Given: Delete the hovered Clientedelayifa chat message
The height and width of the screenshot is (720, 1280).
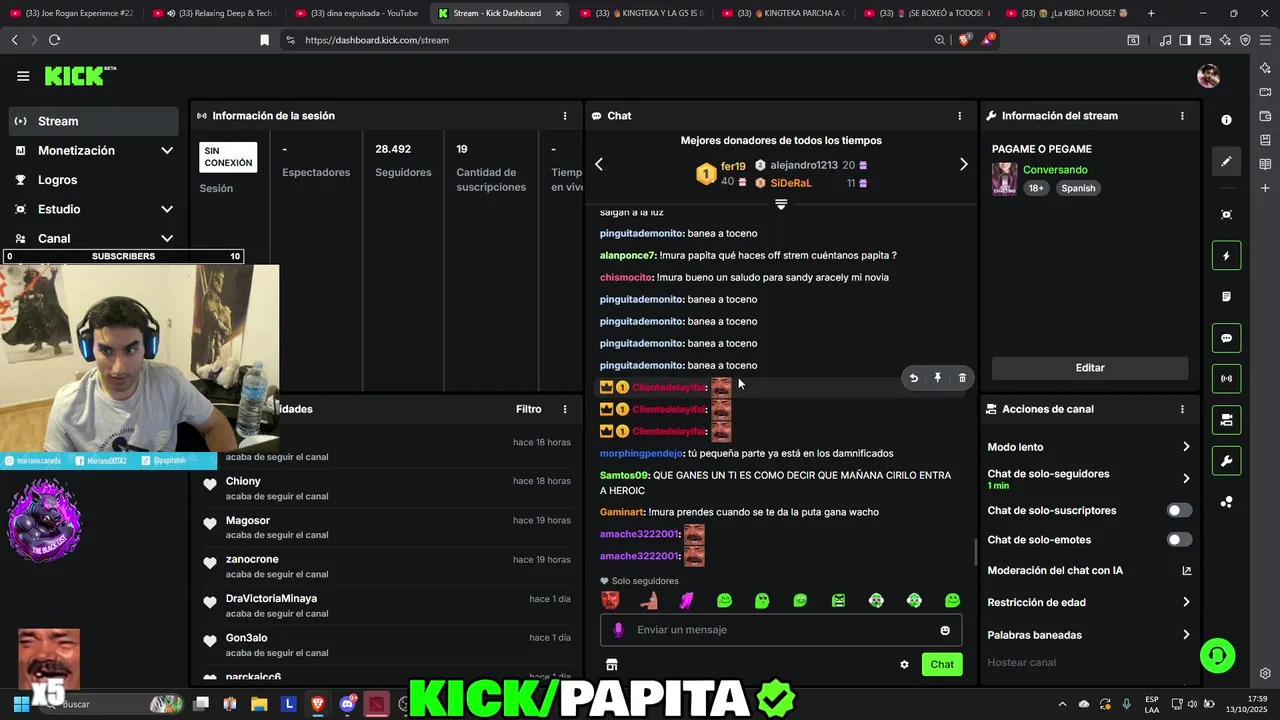Looking at the screenshot, I should [x=962, y=378].
